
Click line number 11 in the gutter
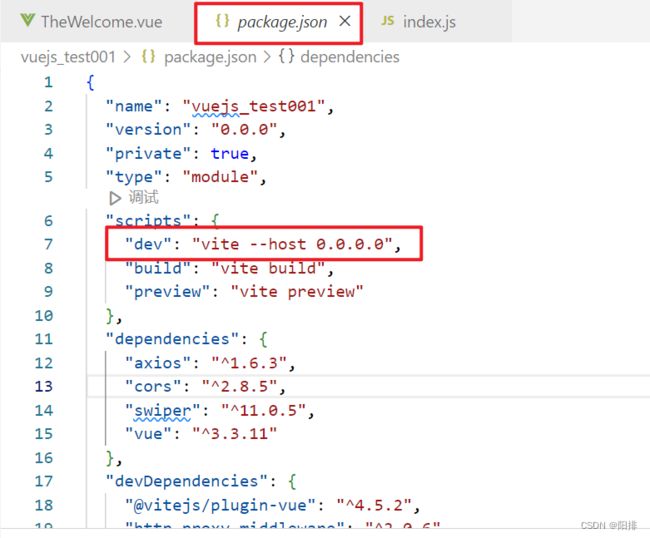click(43, 338)
